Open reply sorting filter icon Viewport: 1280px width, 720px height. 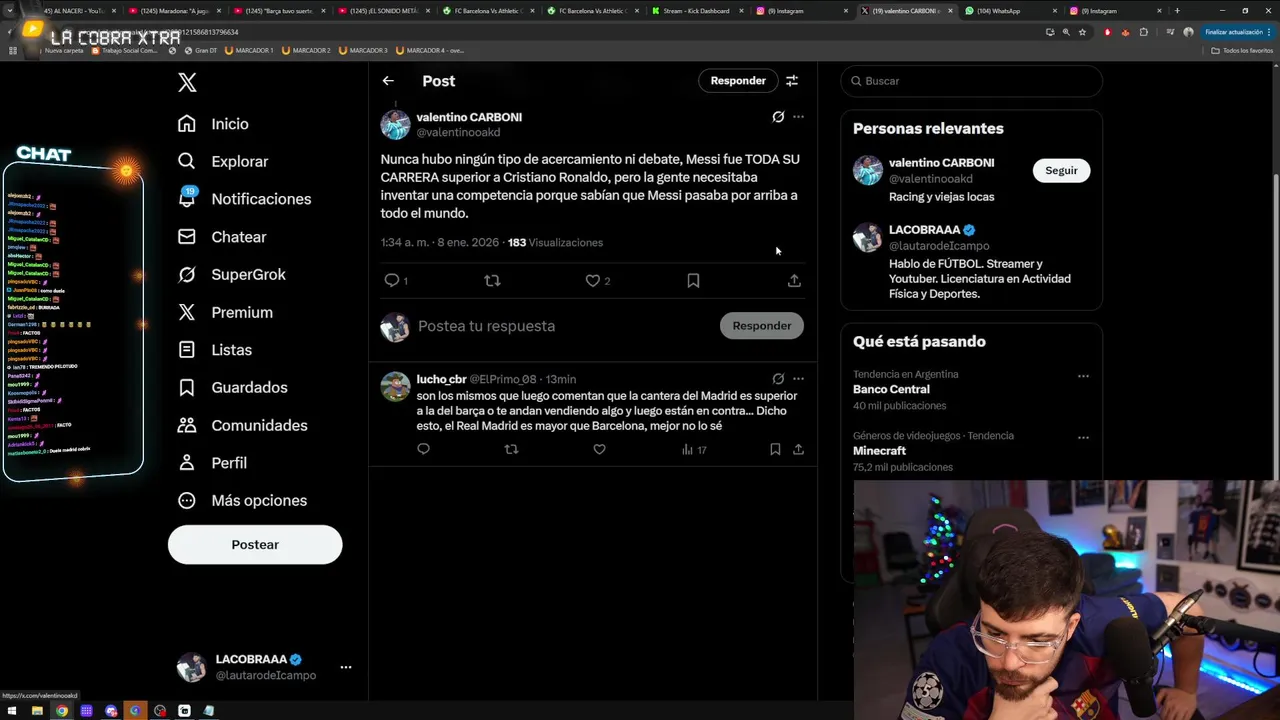pos(792,81)
